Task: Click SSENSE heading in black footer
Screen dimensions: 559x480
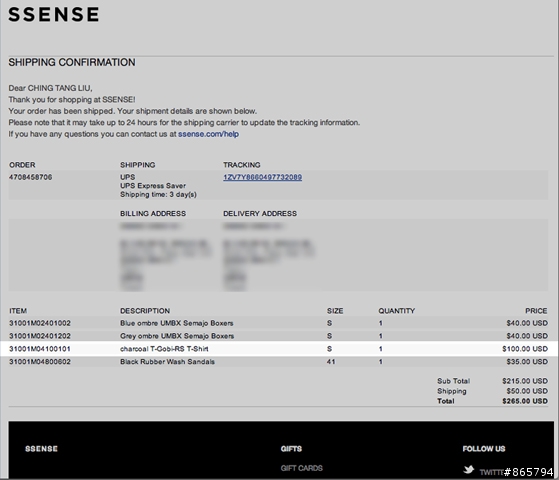Action: pyautogui.click(x=41, y=449)
